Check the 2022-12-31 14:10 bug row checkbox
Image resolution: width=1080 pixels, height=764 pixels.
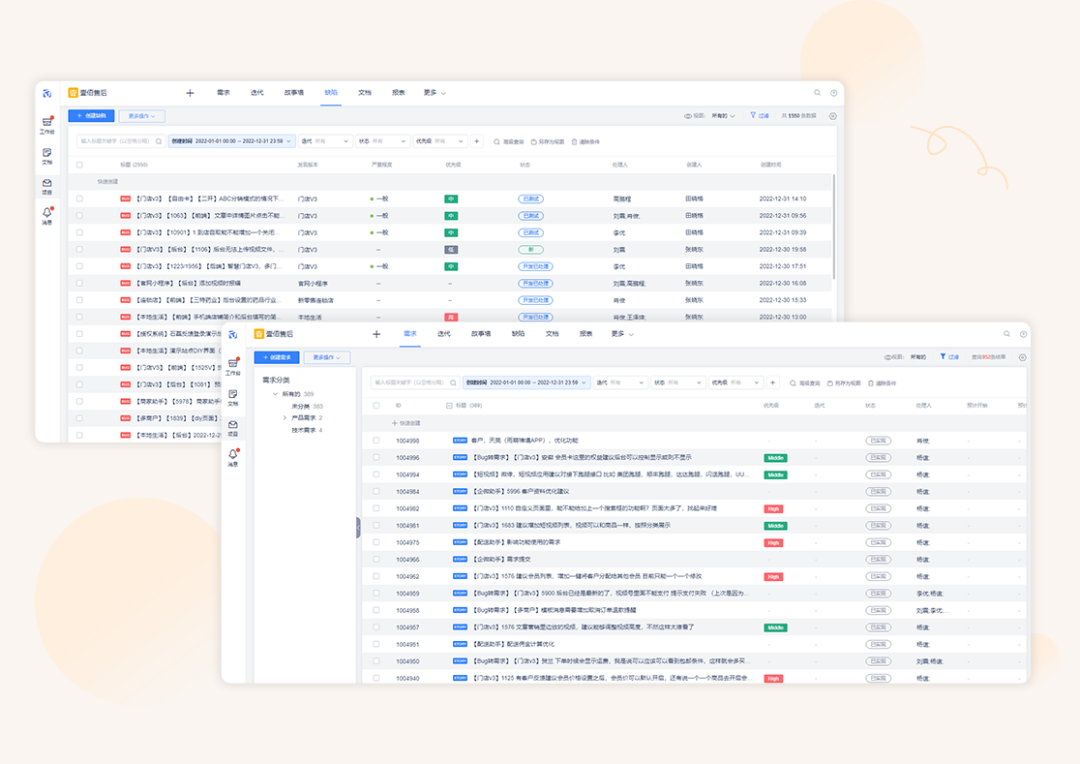coord(79,198)
